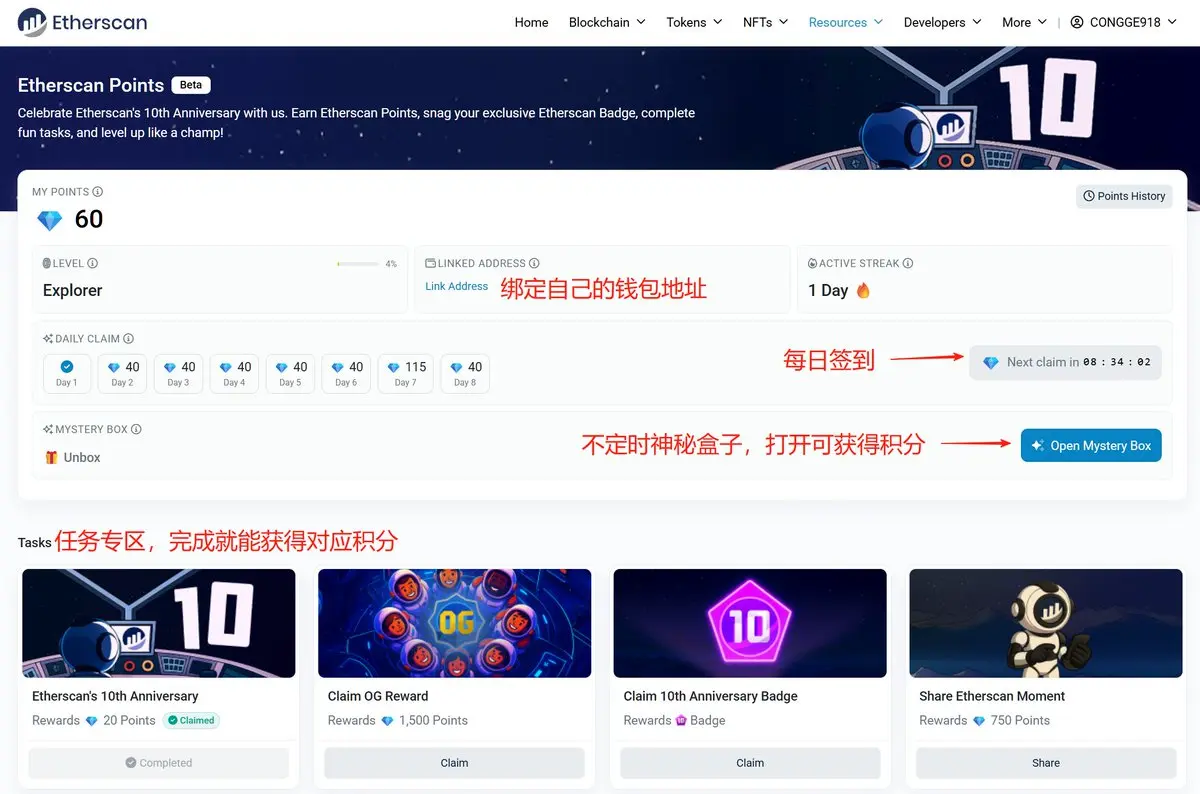Click the Level progress bar
The height and width of the screenshot is (794, 1200).
[x=358, y=264]
